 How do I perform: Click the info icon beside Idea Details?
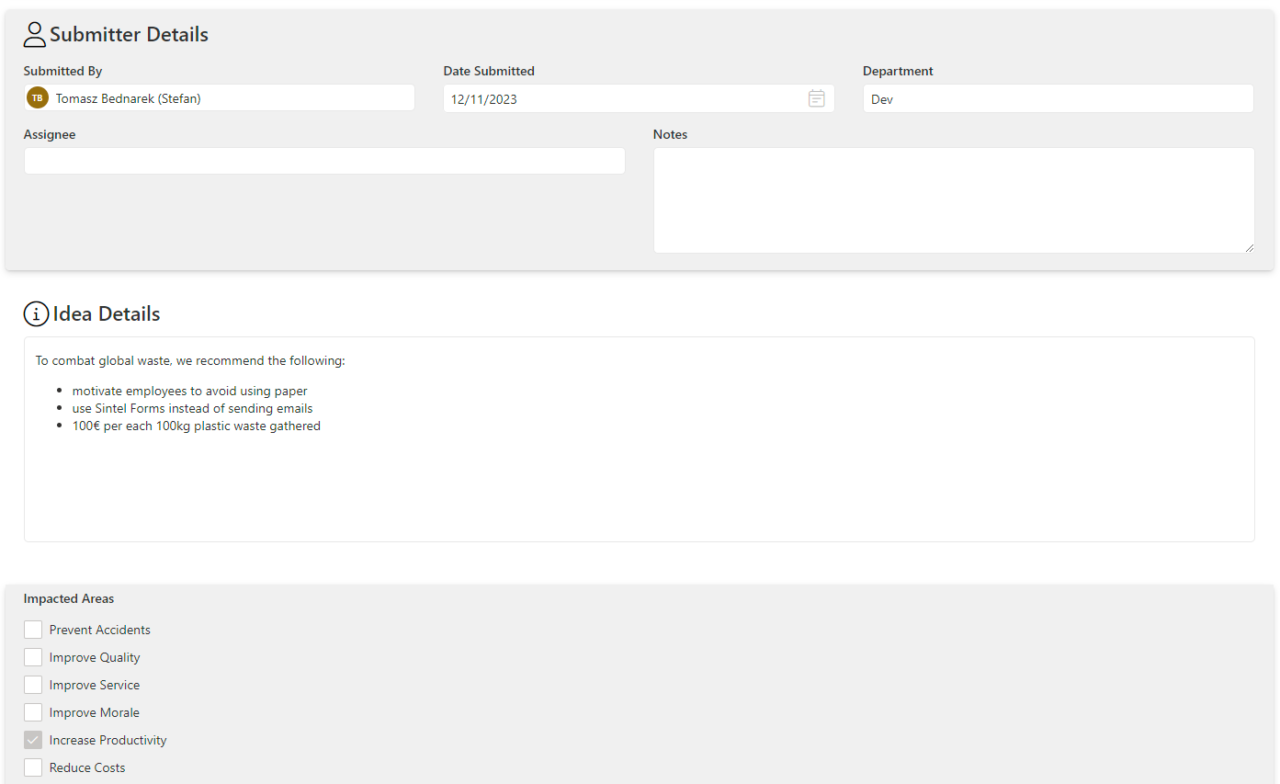[x=36, y=313]
